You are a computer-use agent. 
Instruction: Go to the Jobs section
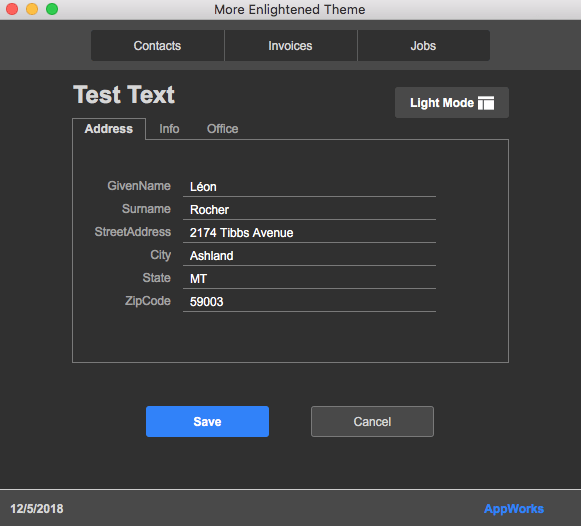pos(424,46)
